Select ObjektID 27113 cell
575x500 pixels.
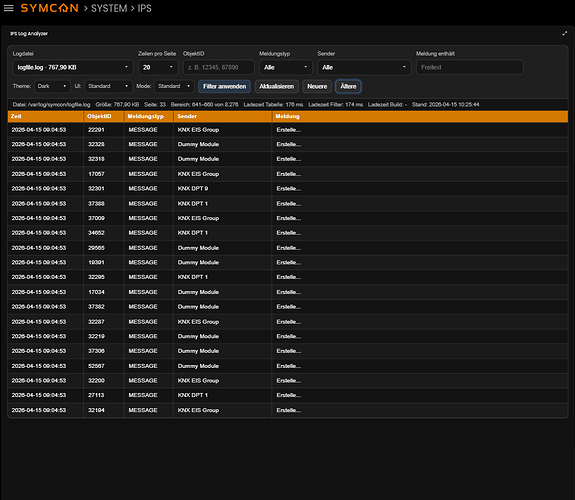point(104,395)
